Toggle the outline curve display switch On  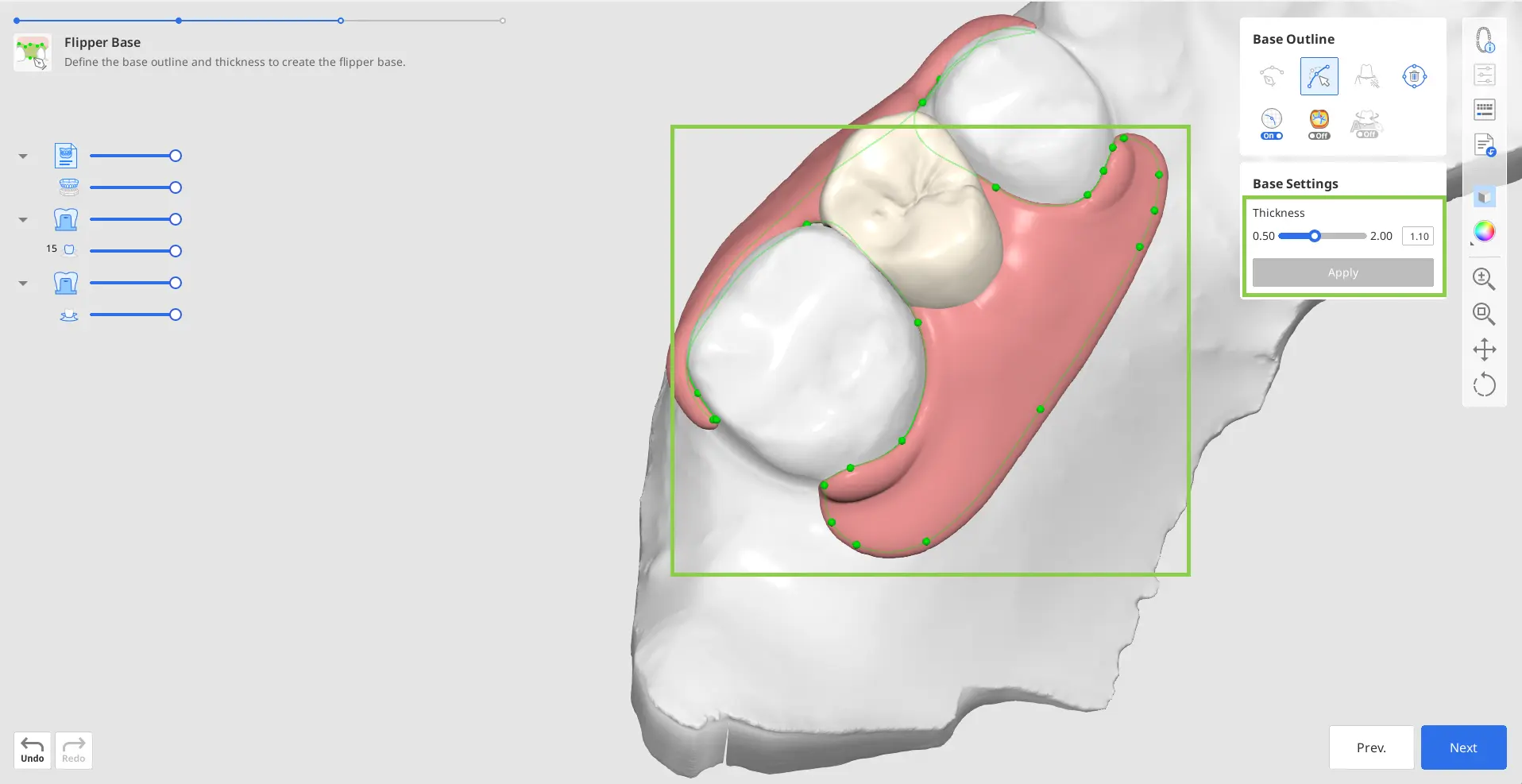(1271, 124)
